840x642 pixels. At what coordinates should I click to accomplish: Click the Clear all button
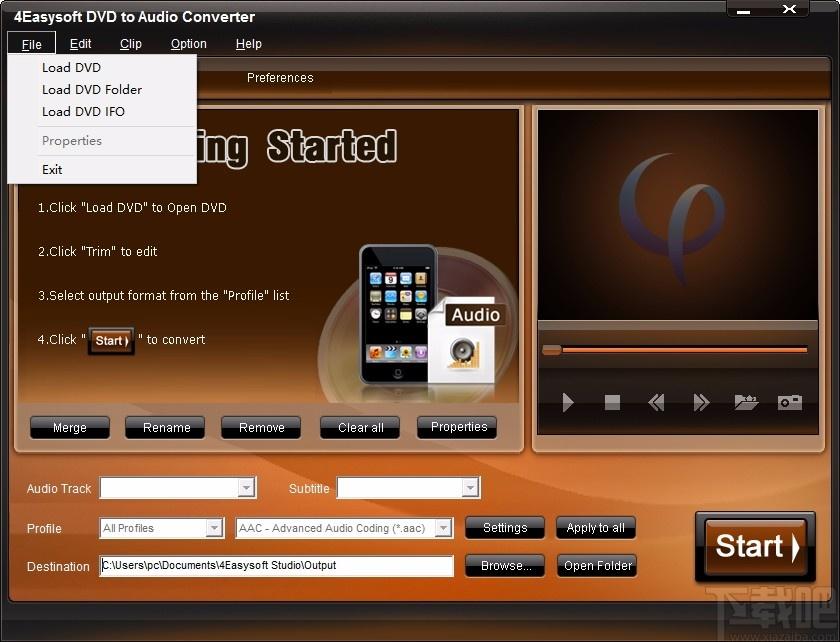tap(361, 428)
